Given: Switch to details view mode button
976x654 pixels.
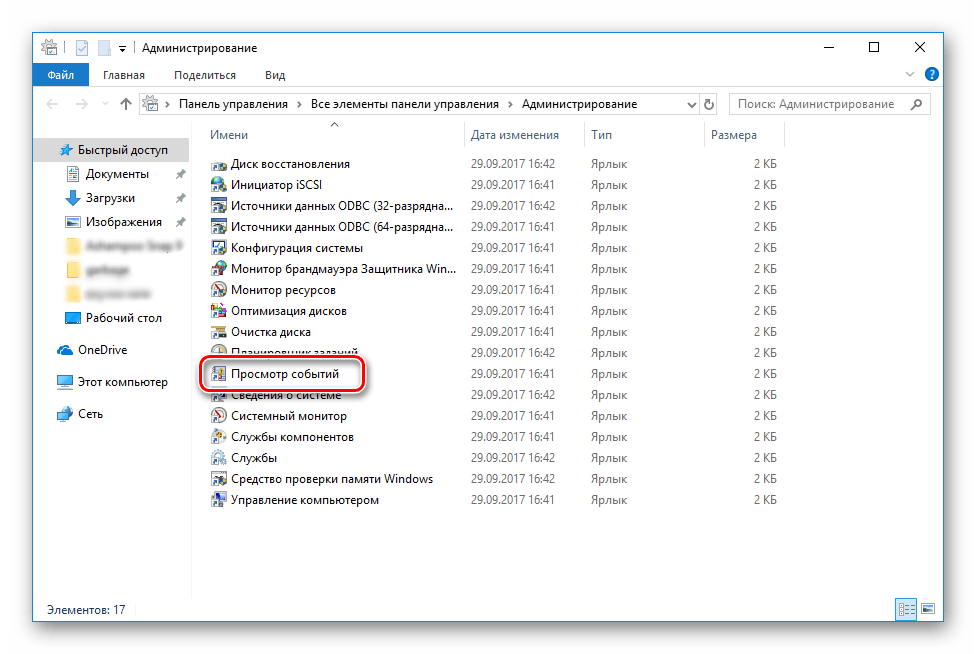Looking at the screenshot, I should [907, 608].
